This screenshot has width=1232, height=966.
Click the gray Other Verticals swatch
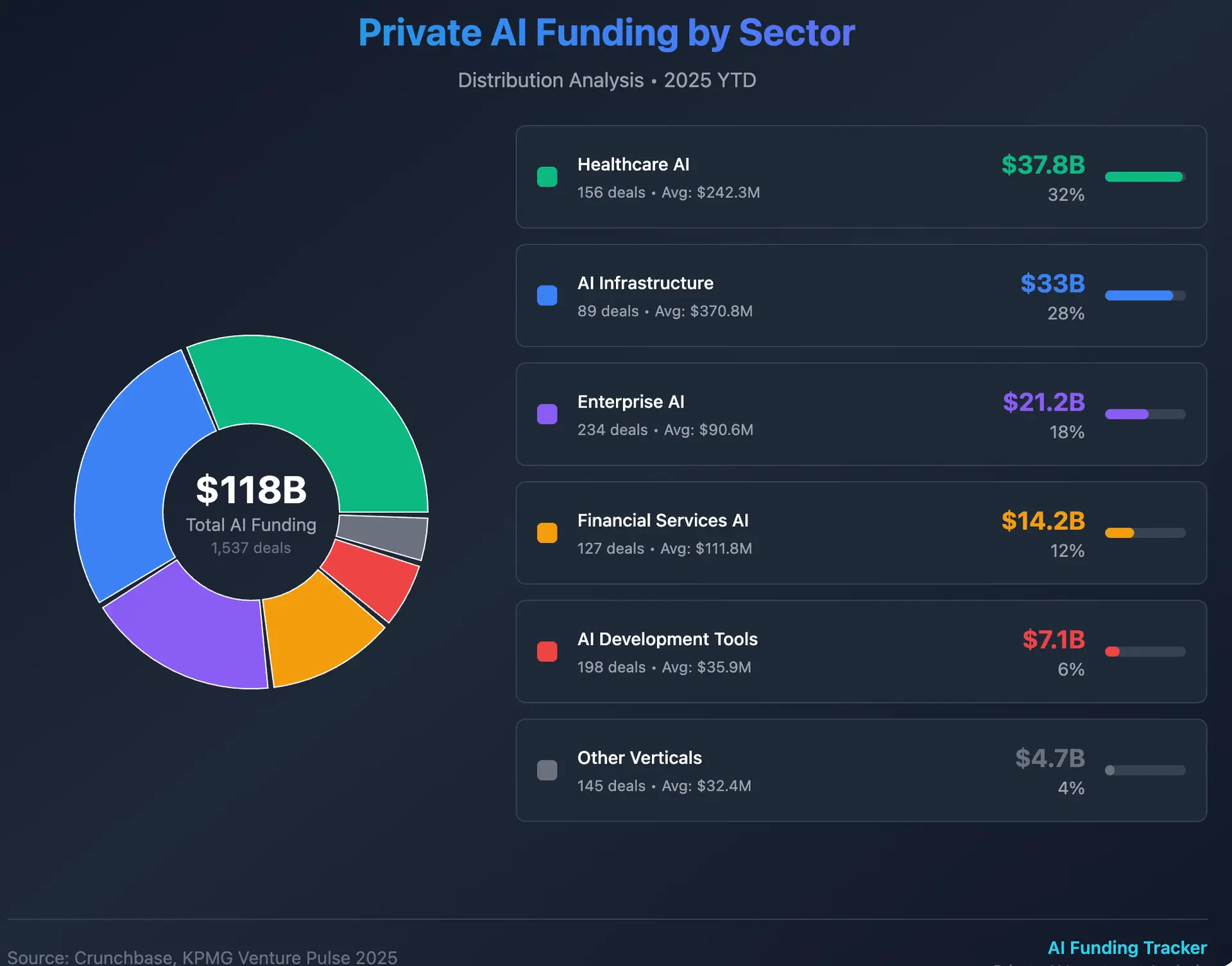pyautogui.click(x=547, y=770)
